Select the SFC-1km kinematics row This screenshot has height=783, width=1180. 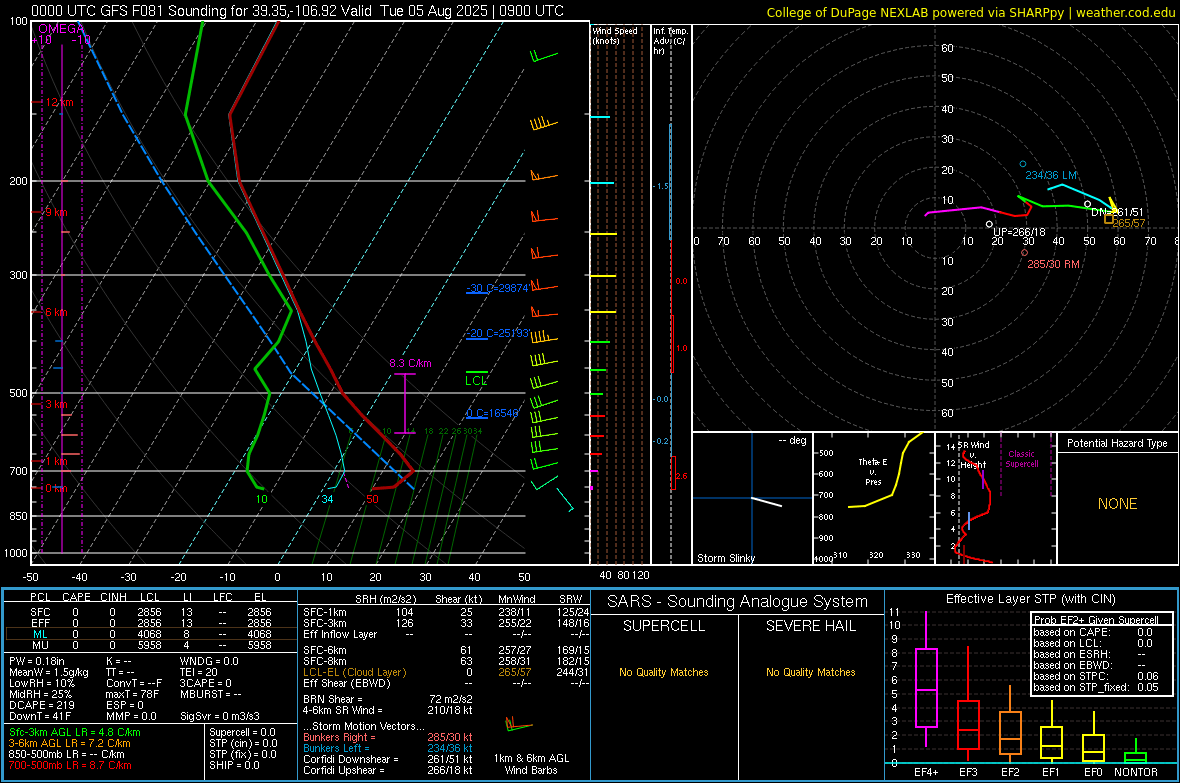coord(446,612)
